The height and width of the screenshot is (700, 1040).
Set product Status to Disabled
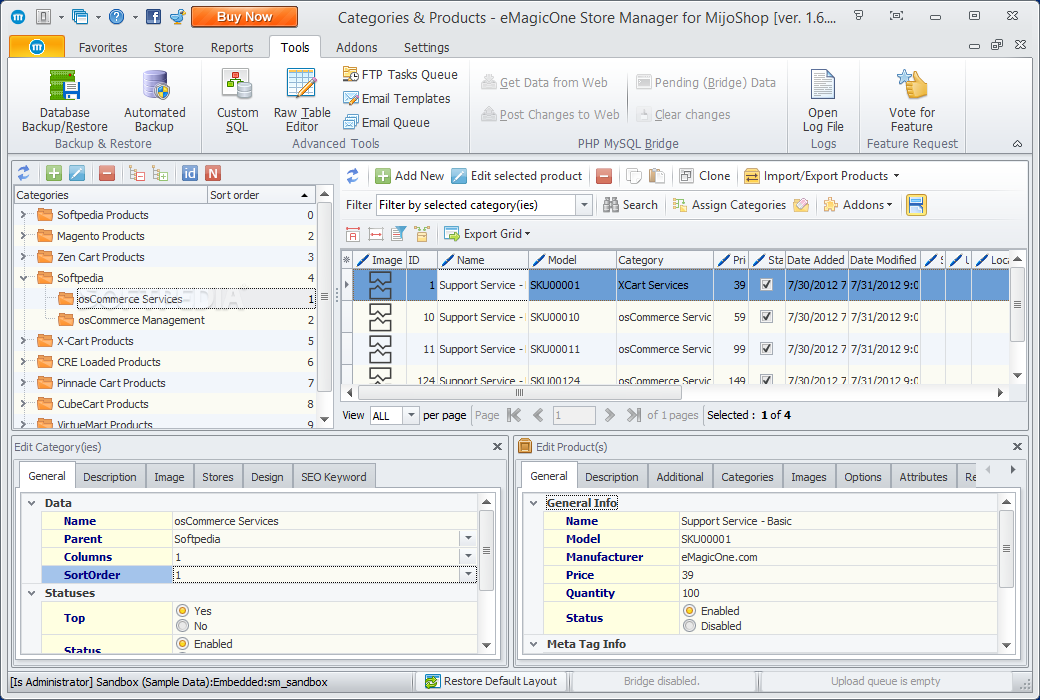click(x=690, y=626)
